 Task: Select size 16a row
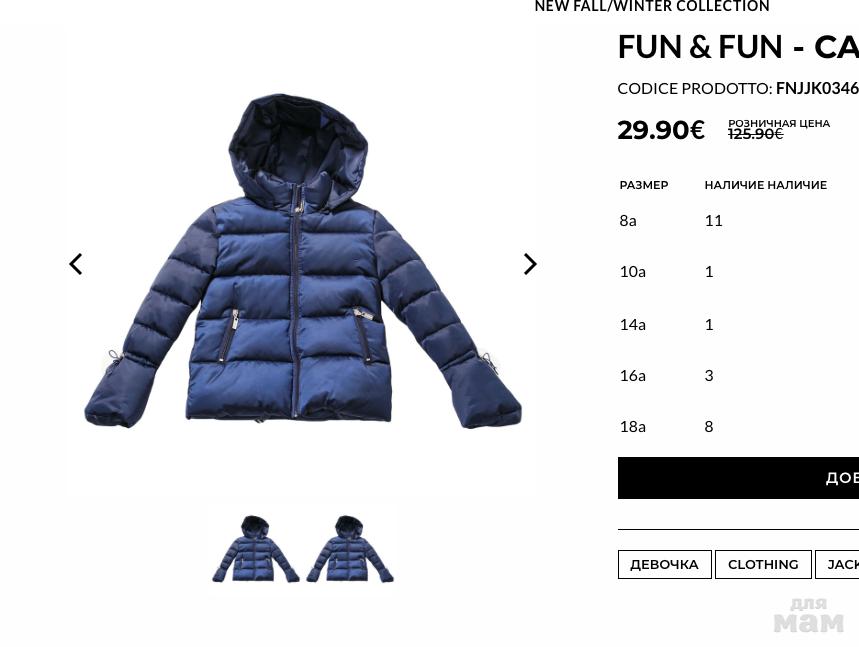pos(738,375)
